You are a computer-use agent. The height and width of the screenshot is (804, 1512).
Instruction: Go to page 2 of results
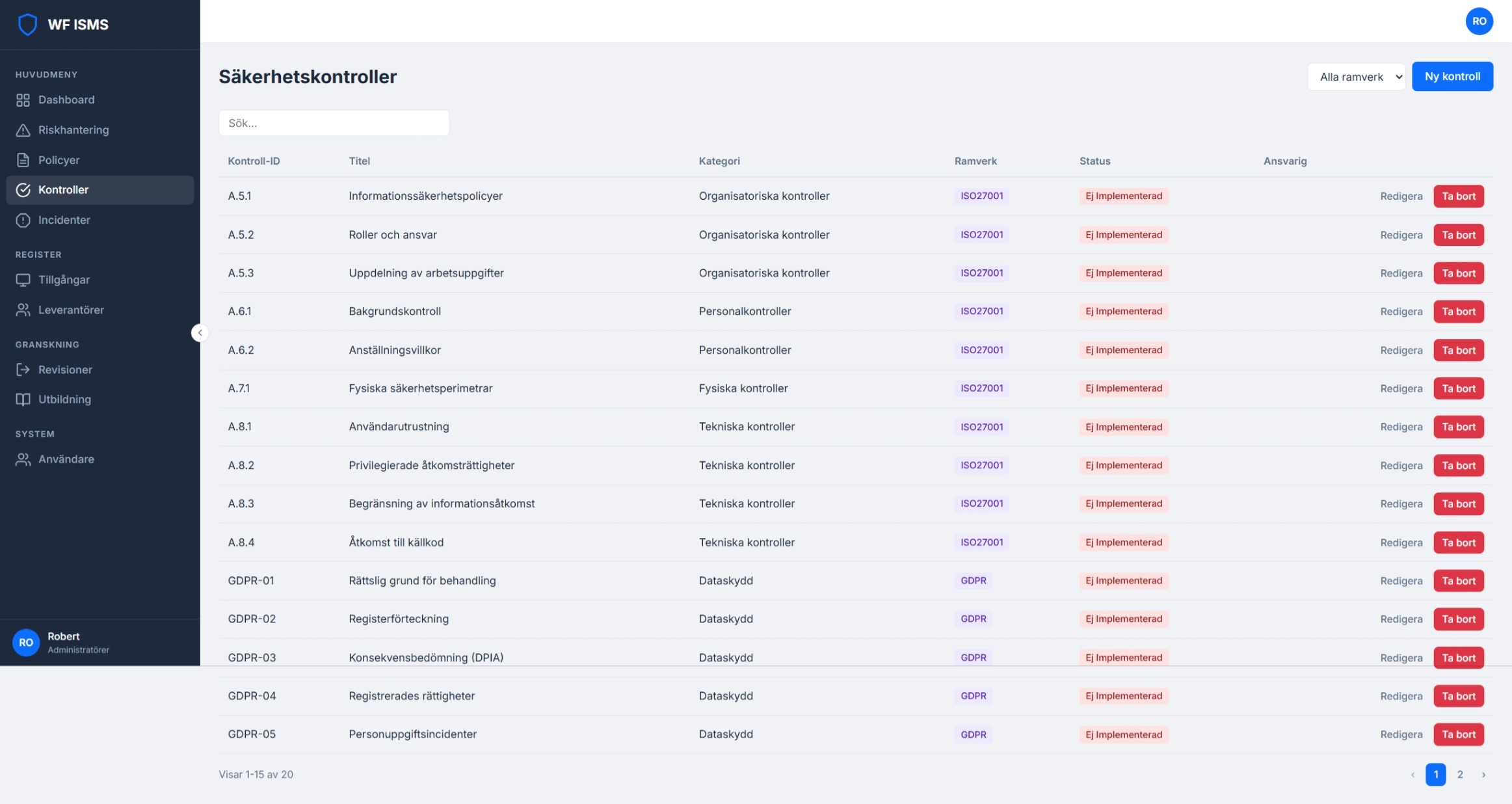click(x=1459, y=774)
